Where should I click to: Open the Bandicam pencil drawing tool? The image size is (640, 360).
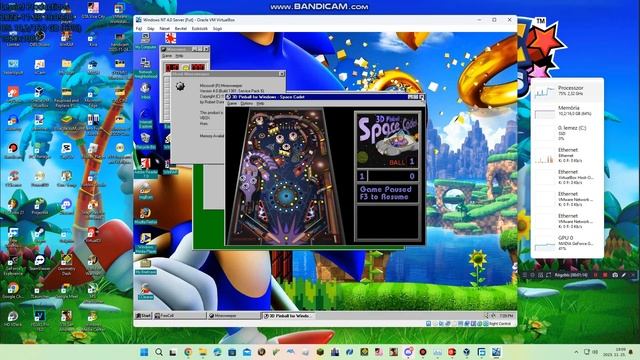(624, 275)
